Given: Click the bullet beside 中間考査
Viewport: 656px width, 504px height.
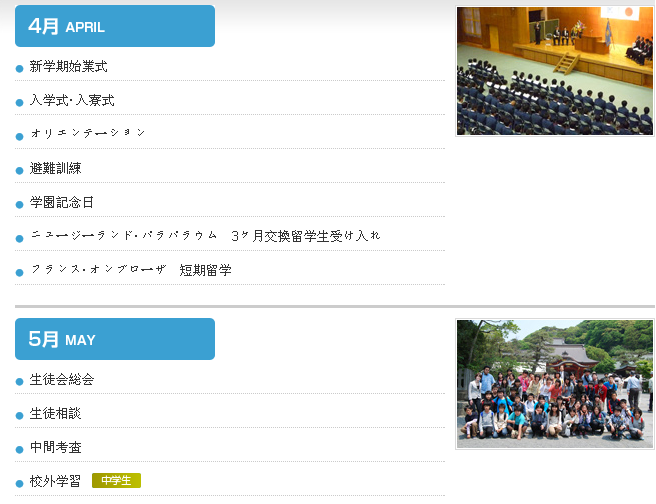Looking at the screenshot, I should pos(19,450).
